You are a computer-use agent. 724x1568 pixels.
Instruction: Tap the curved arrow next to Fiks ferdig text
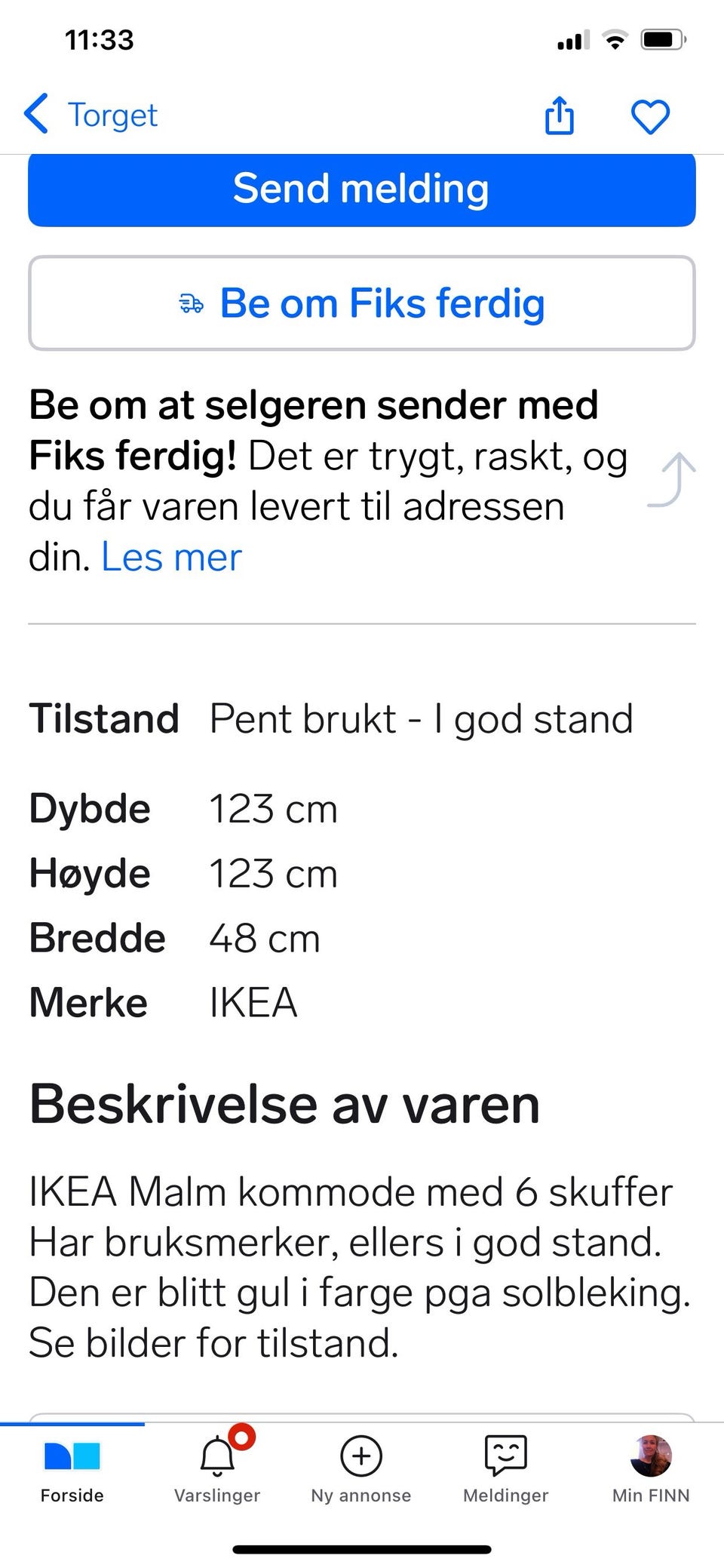pyautogui.click(x=673, y=480)
